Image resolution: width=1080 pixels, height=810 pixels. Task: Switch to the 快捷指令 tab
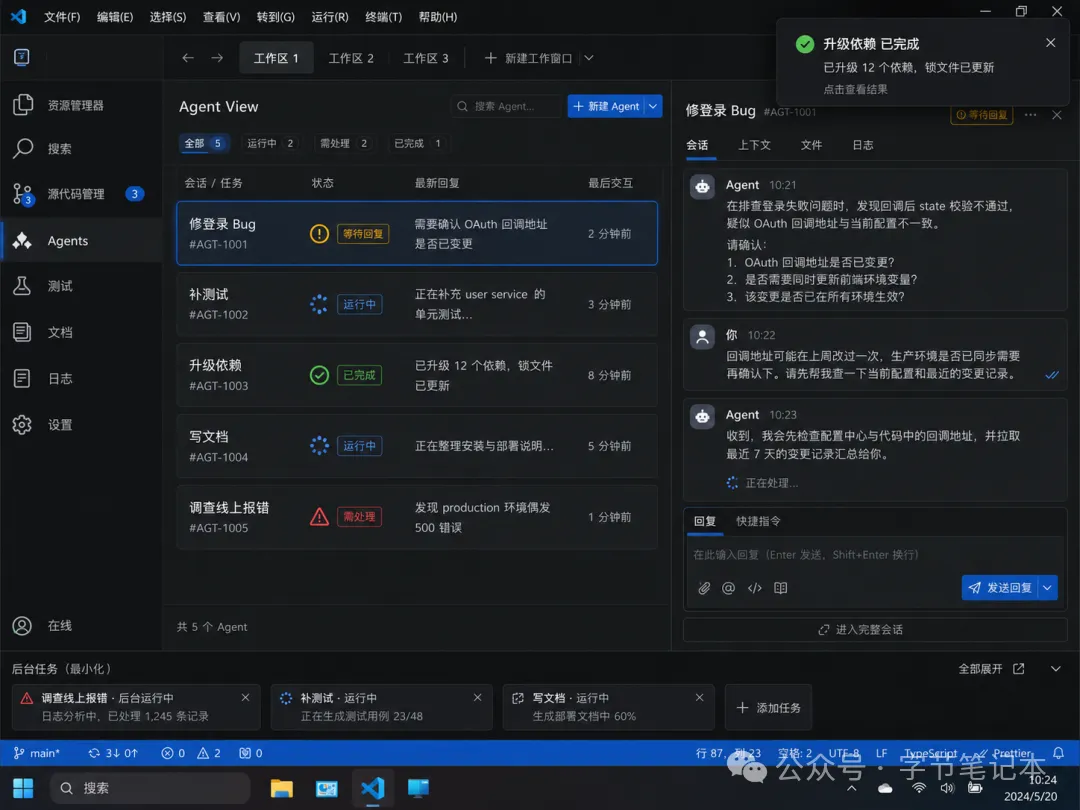758,521
